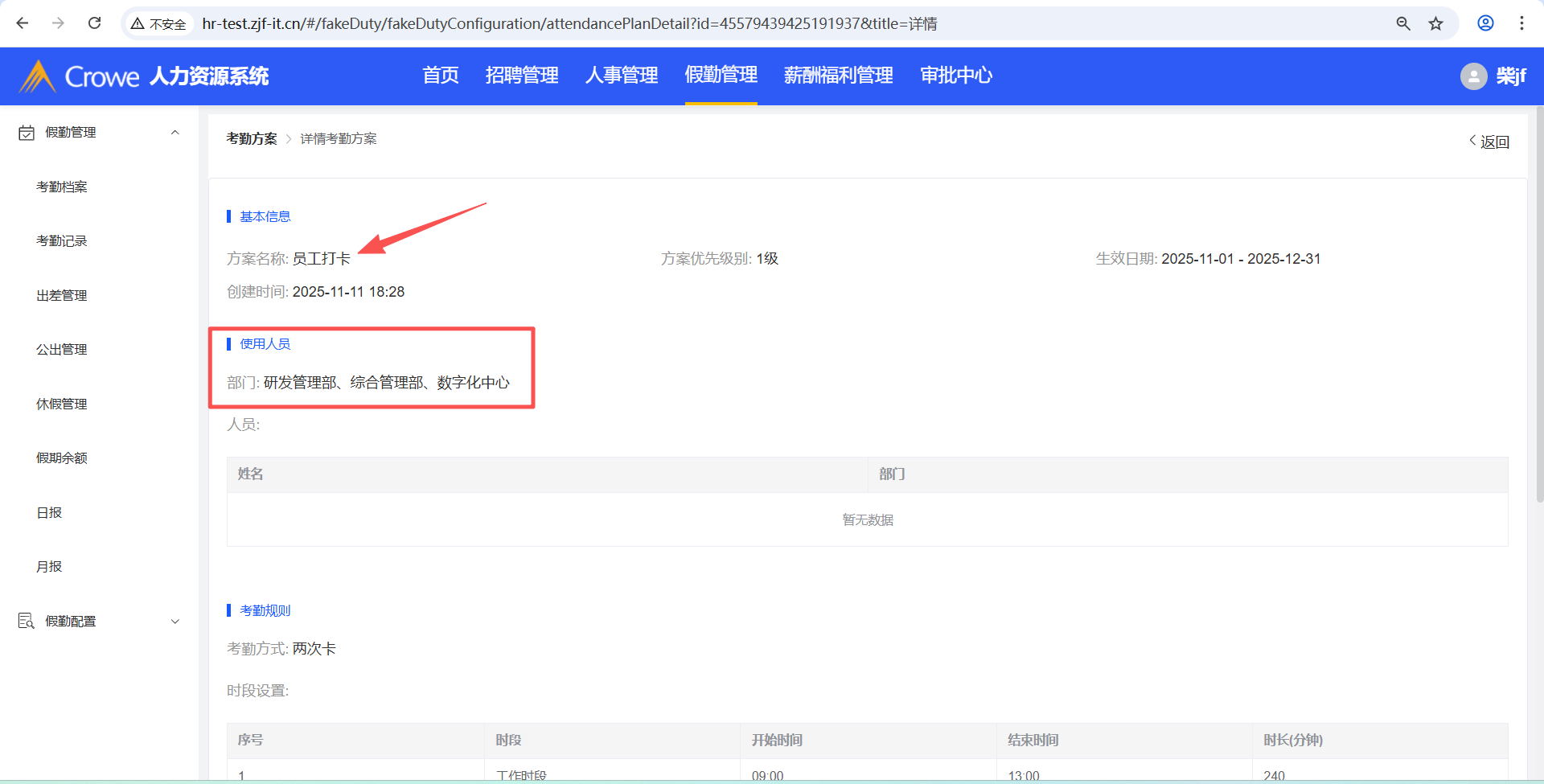Screen dimensions: 1544x784
Task: Click the user avatar icon
Action: pyautogui.click(x=1473, y=76)
